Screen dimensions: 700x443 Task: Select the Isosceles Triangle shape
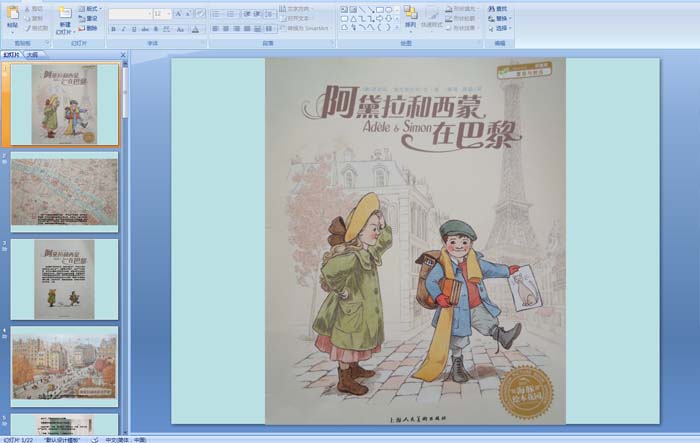point(353,19)
